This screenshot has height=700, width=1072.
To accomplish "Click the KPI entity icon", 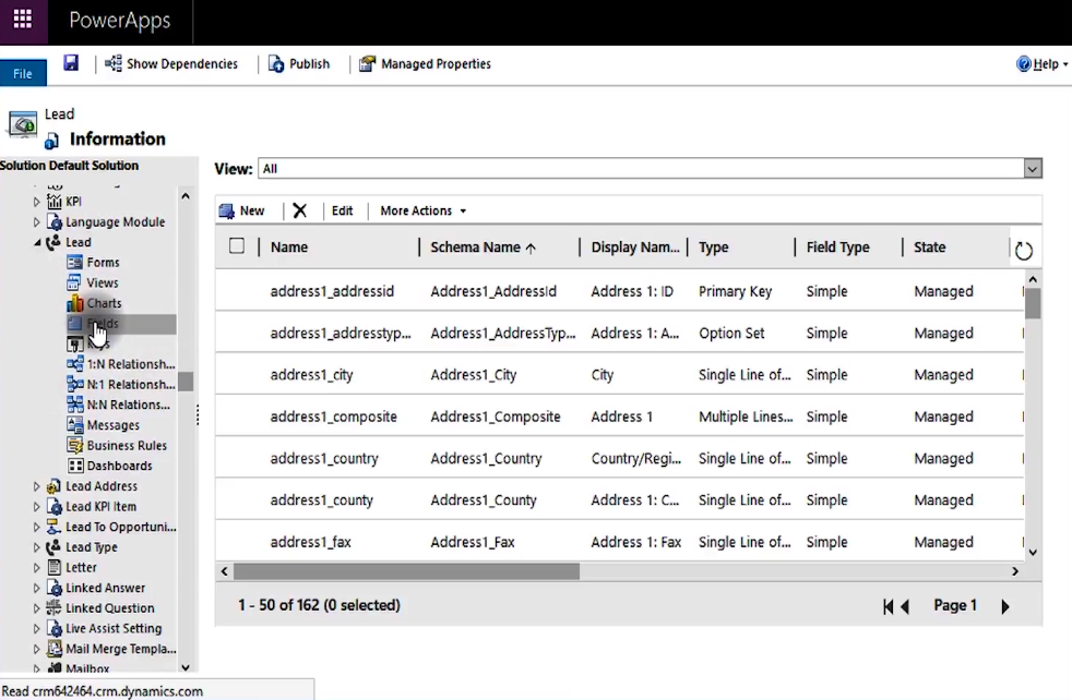I will click(54, 201).
